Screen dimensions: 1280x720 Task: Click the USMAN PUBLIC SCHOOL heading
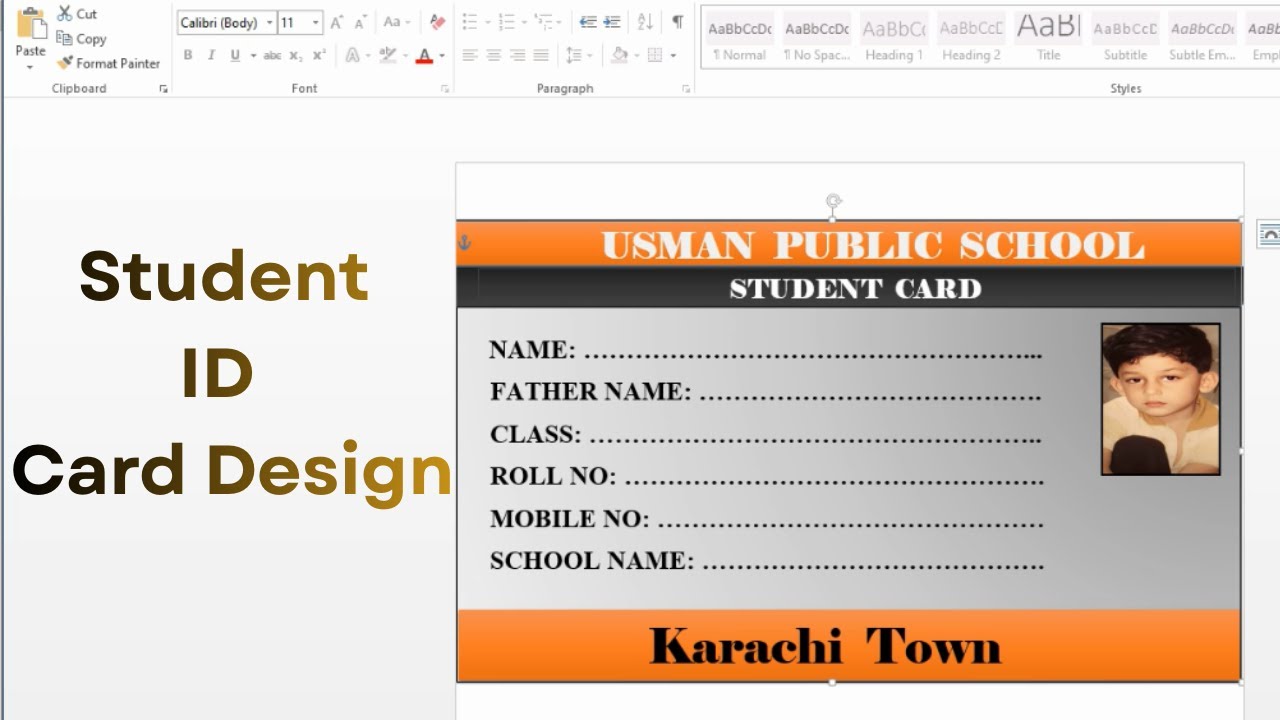tap(872, 245)
